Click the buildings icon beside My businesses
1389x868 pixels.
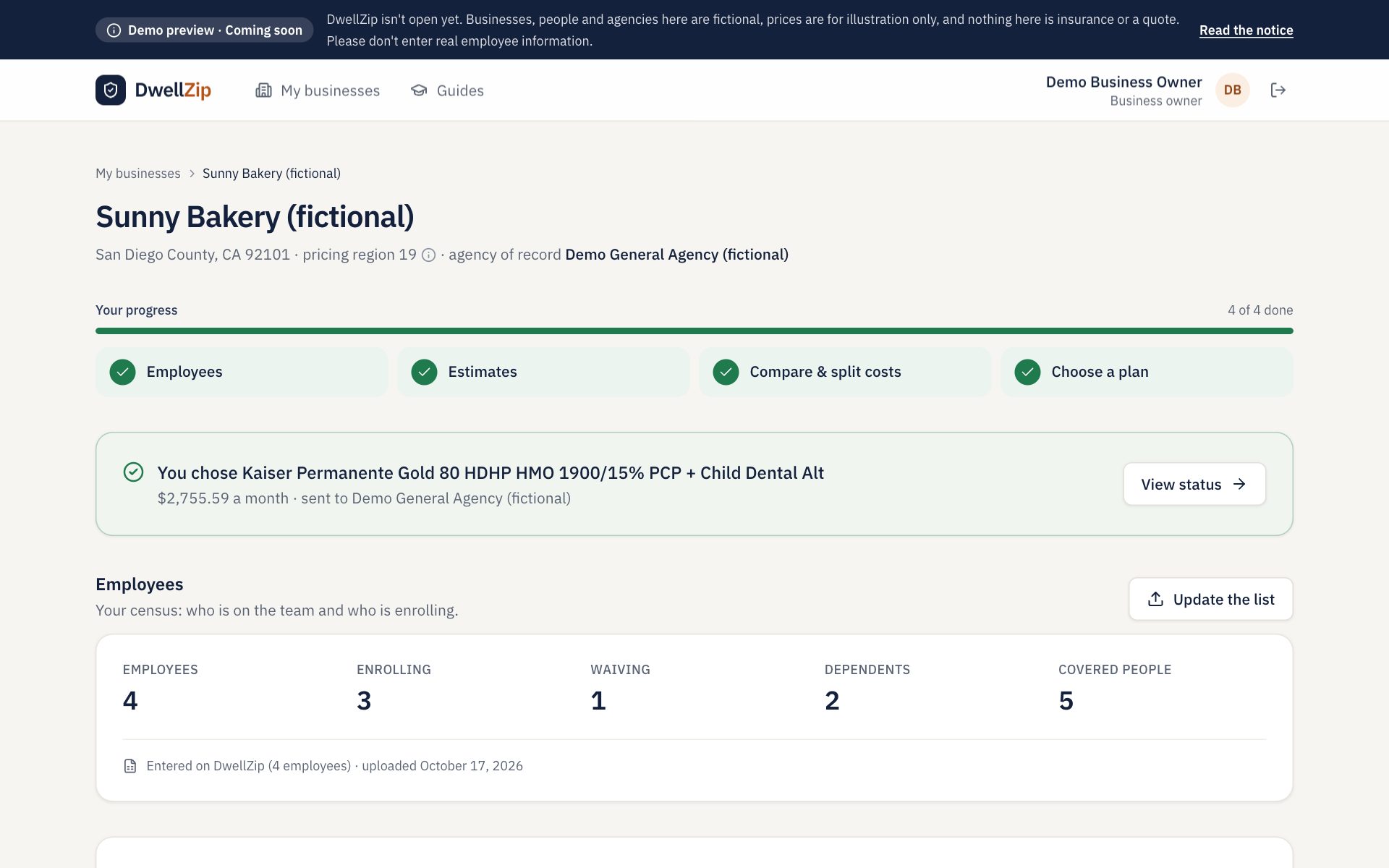pos(263,90)
